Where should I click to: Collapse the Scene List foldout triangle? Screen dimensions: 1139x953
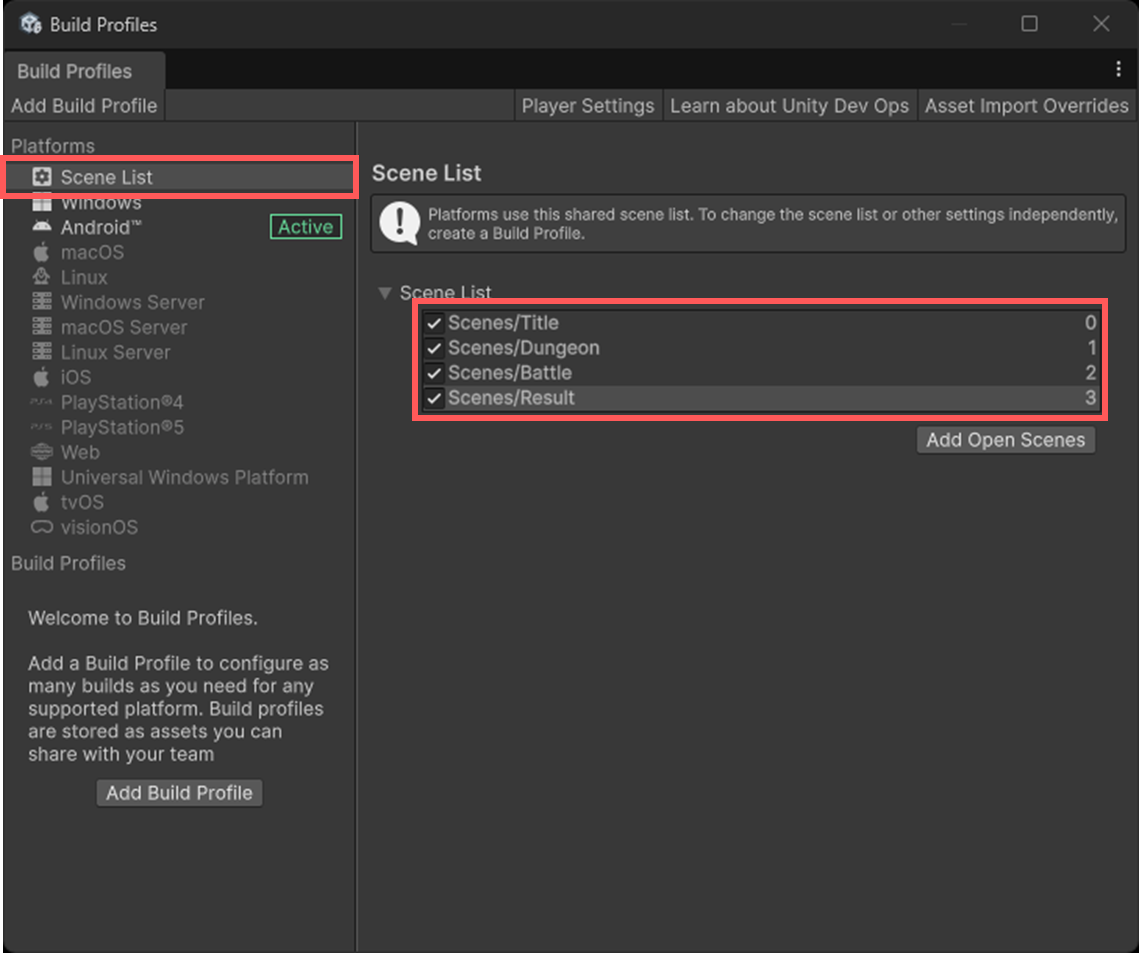click(384, 293)
